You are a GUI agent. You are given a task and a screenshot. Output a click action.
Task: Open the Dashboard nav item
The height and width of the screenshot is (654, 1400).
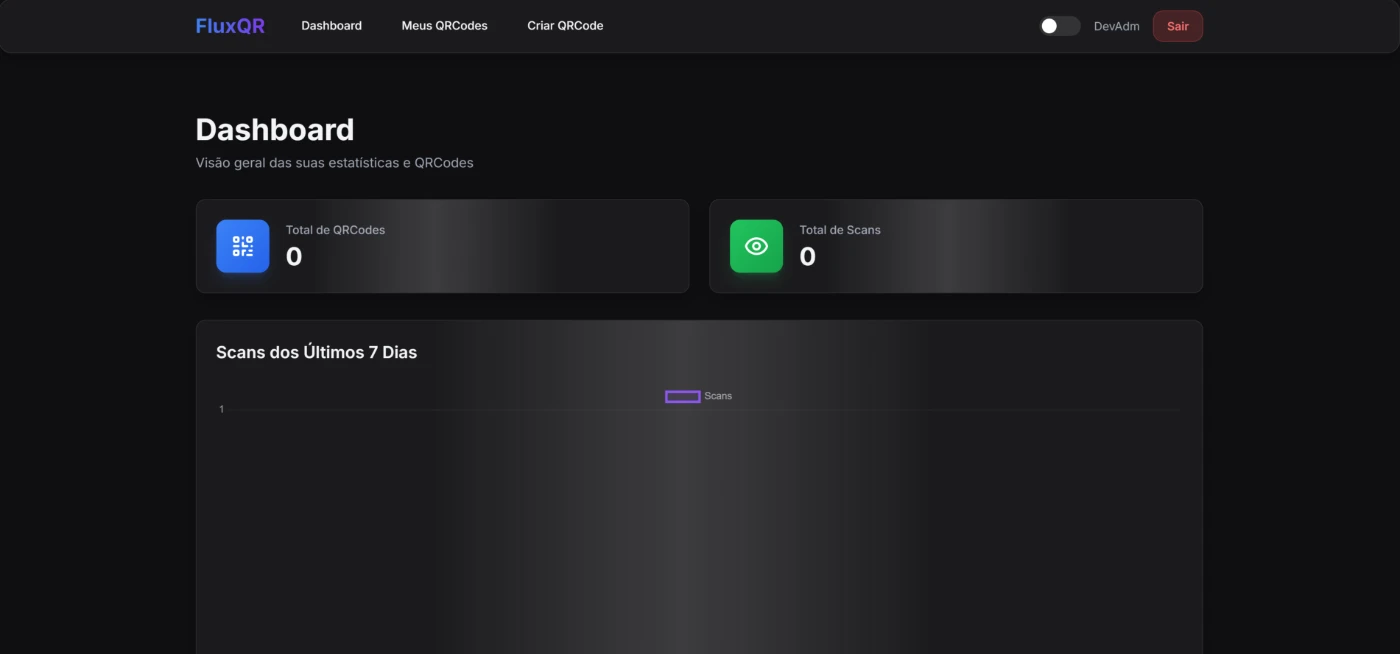[x=331, y=26]
